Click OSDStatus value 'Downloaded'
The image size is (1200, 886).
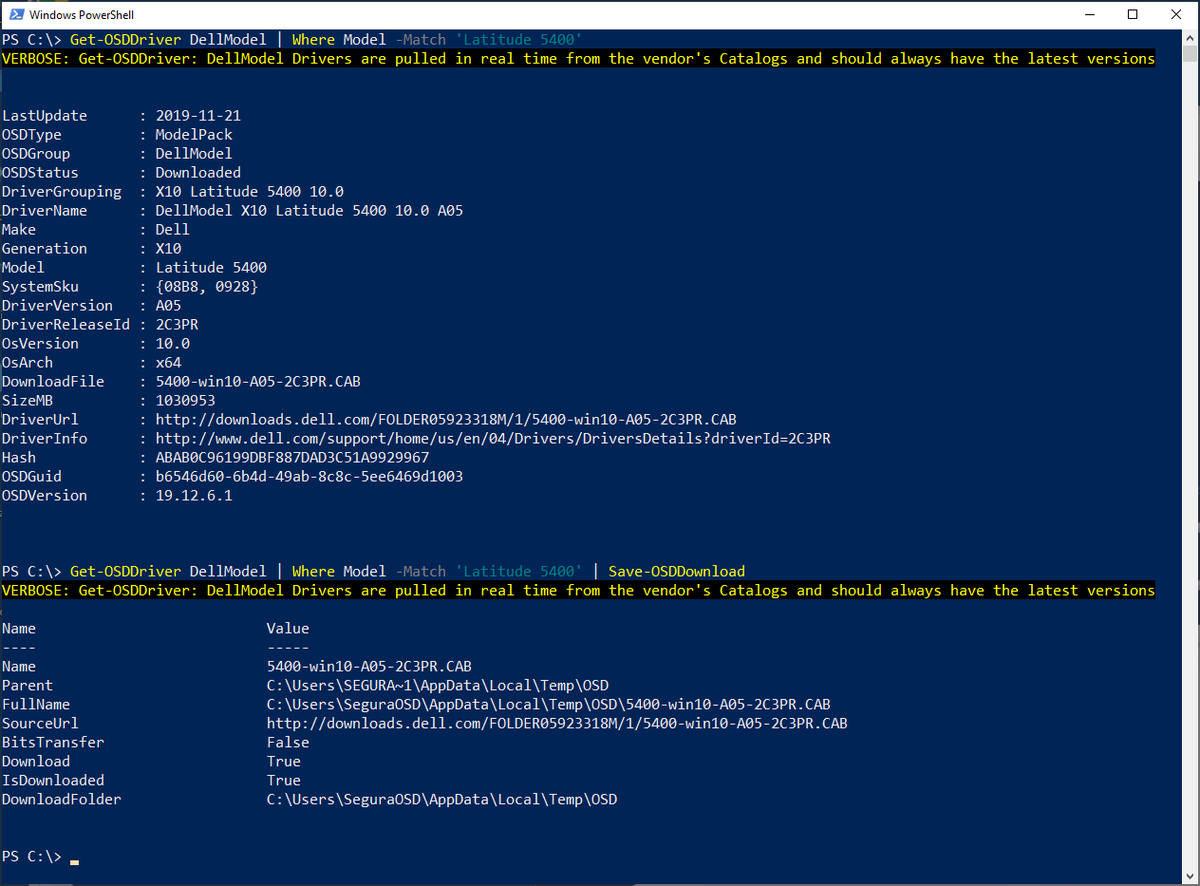point(198,172)
